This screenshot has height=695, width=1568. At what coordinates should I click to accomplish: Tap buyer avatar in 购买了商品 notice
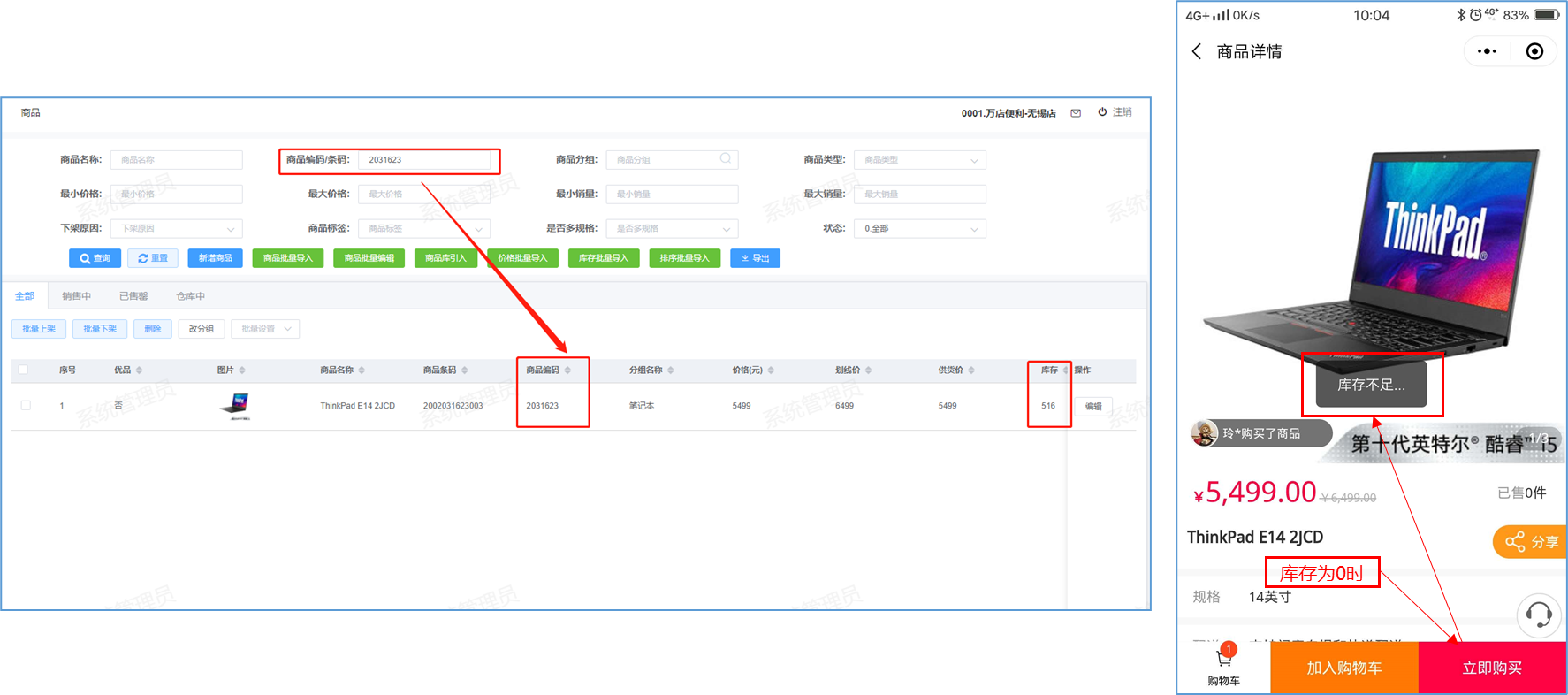click(1205, 433)
